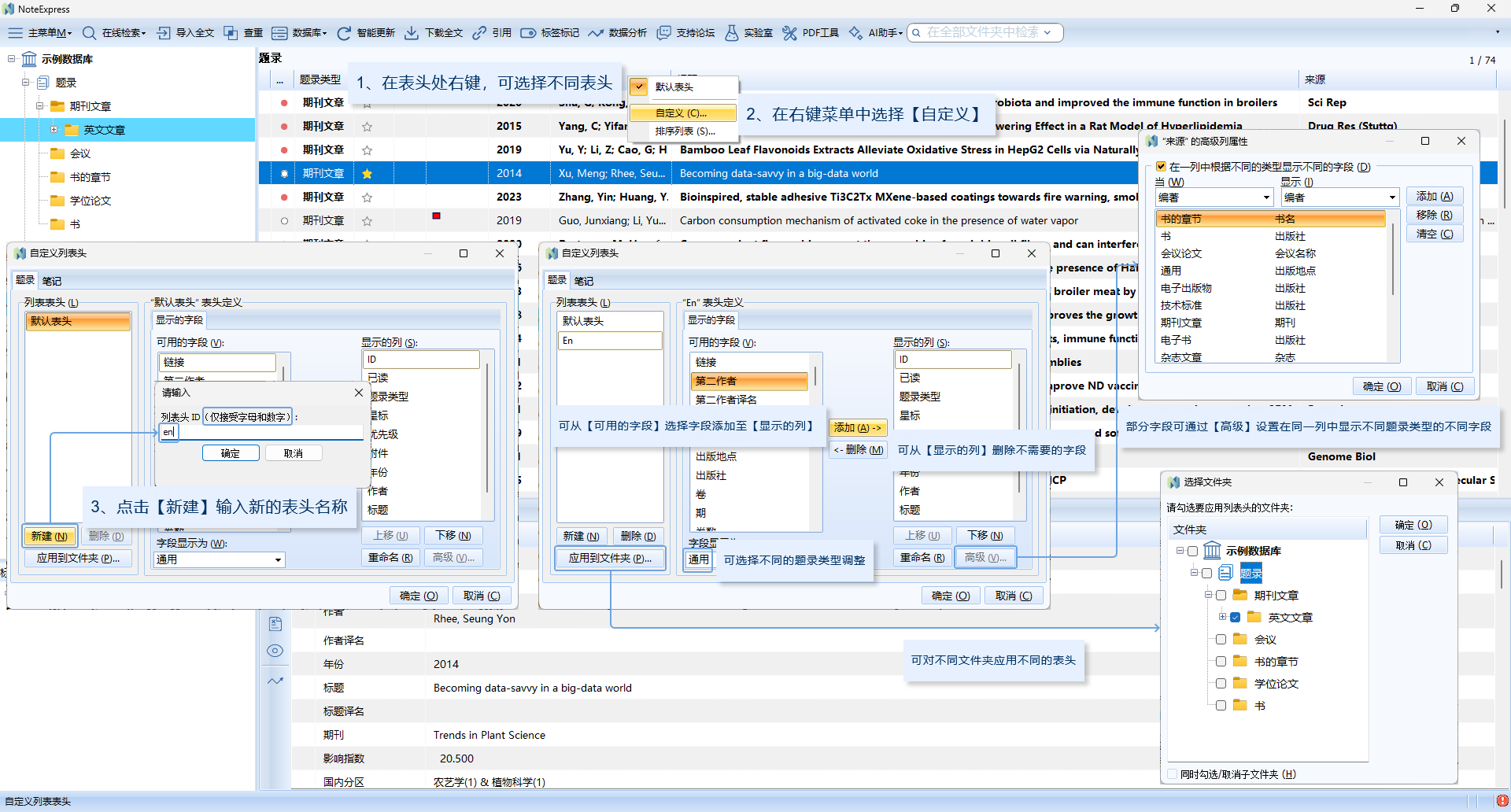Screen dimensions: 1511x812
Task: Click the eye preview icon in detail side strip
Action: 275,651
